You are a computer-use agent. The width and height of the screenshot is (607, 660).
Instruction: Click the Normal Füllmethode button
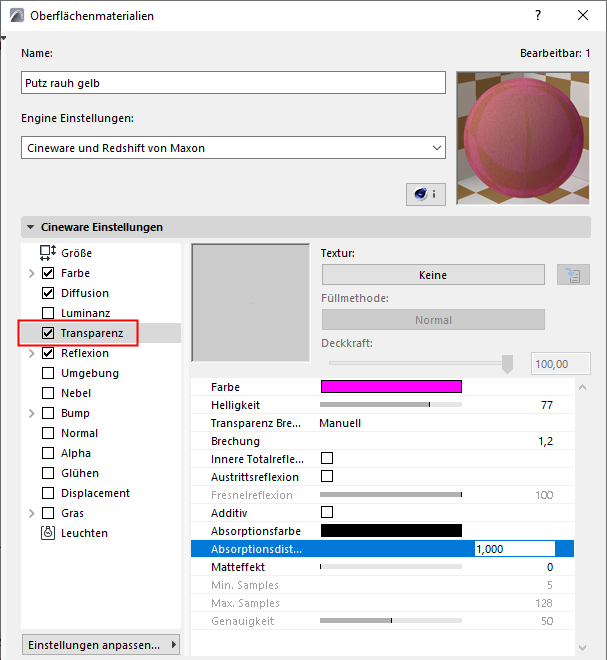pos(433,320)
